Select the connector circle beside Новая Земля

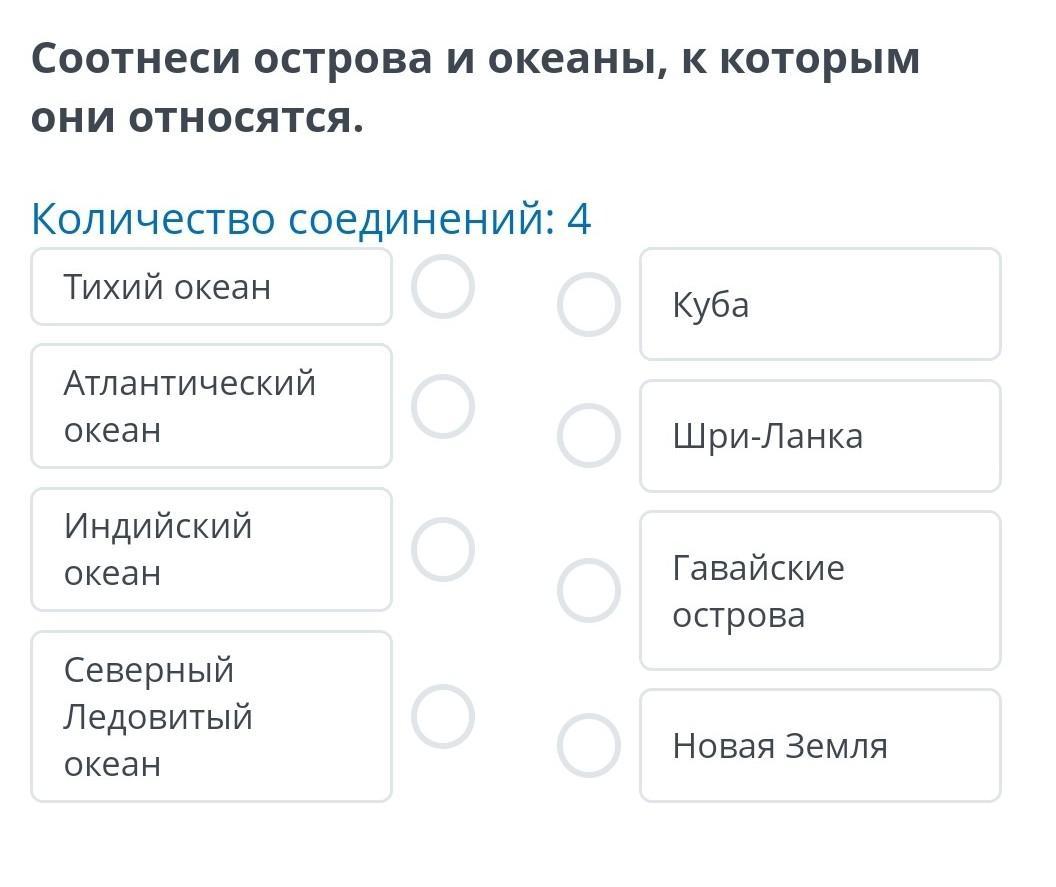tap(589, 746)
